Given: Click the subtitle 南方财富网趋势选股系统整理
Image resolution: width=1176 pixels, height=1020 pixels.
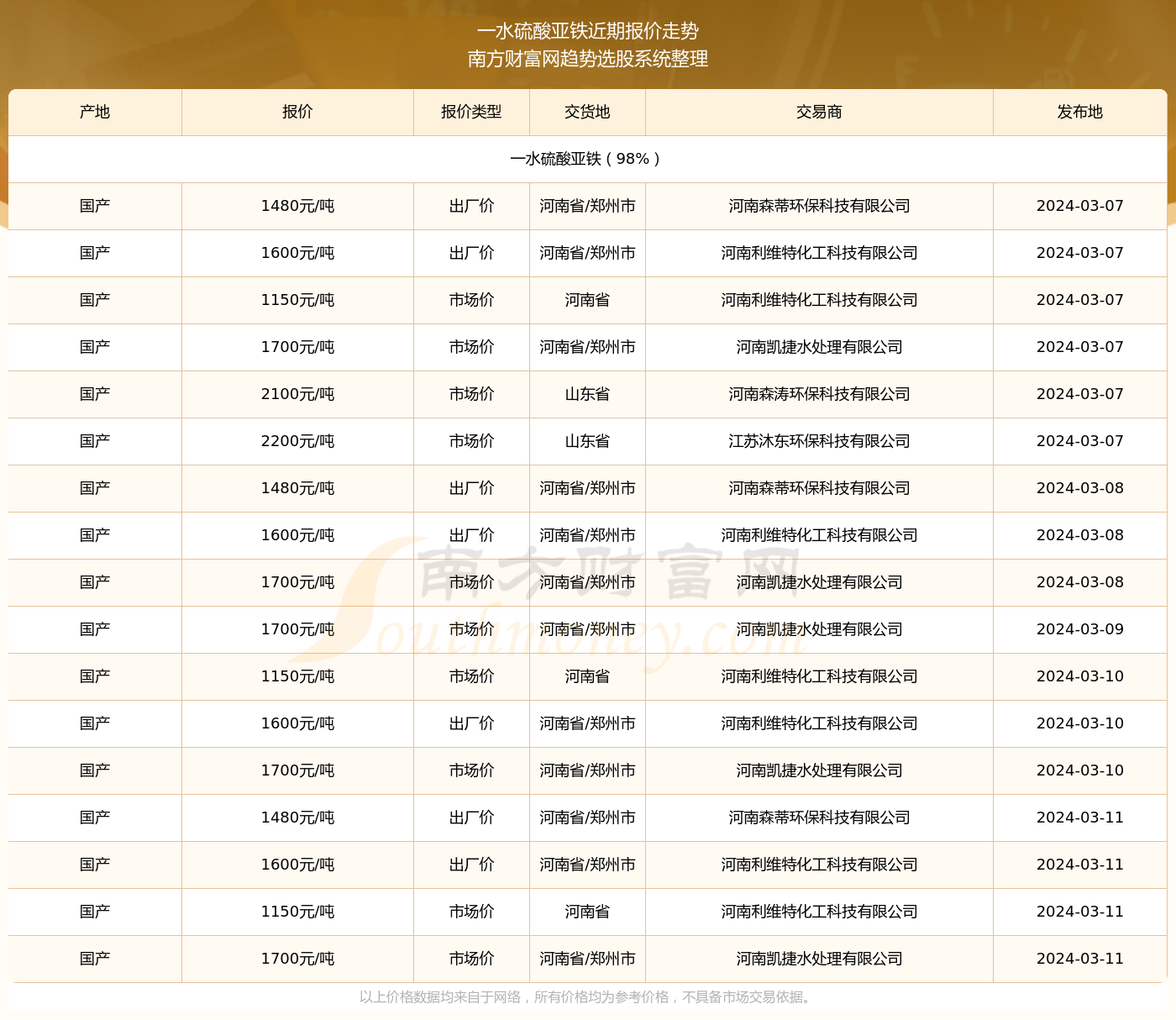Looking at the screenshot, I should (x=588, y=59).
